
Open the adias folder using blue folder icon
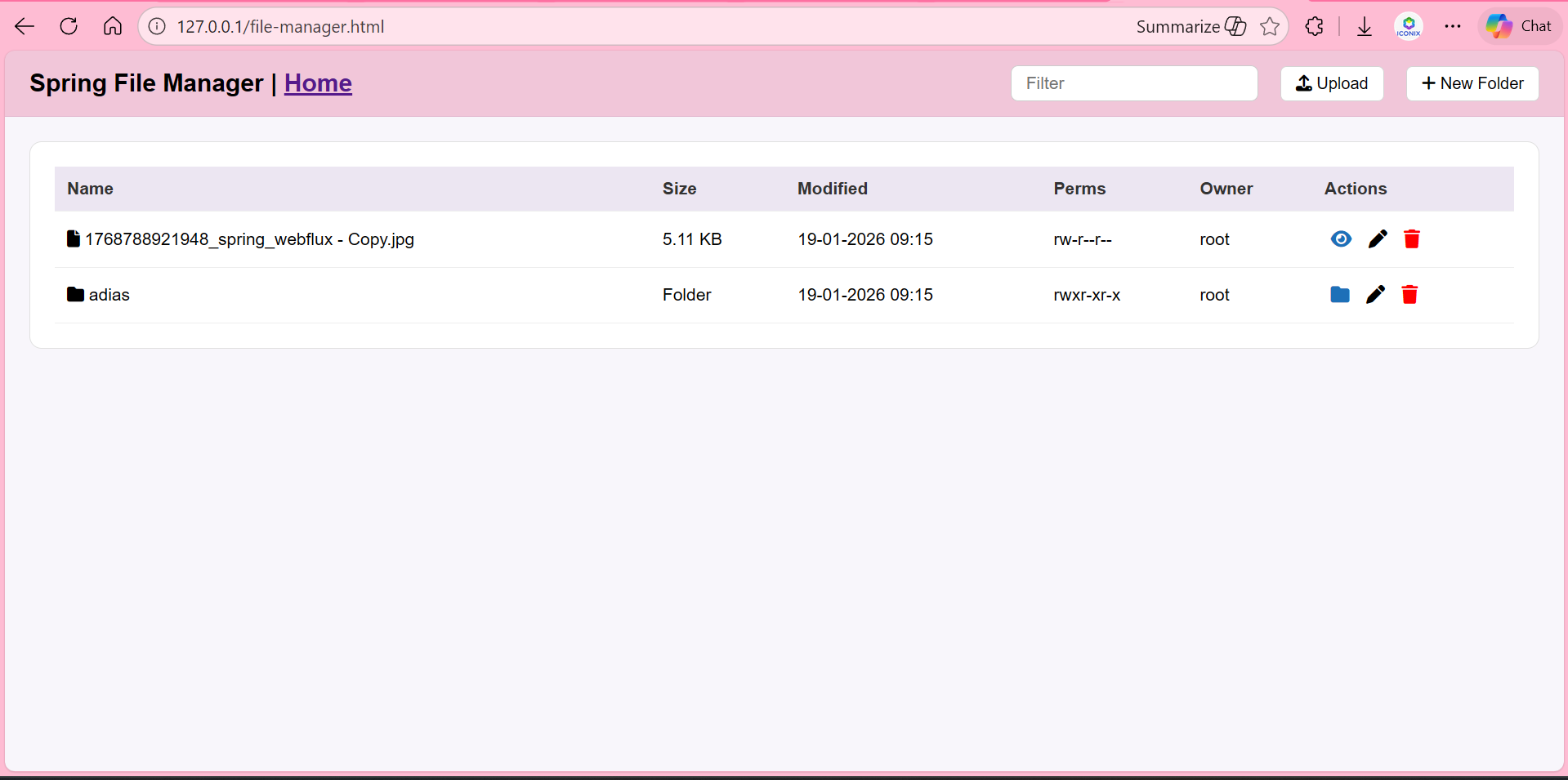point(1339,295)
